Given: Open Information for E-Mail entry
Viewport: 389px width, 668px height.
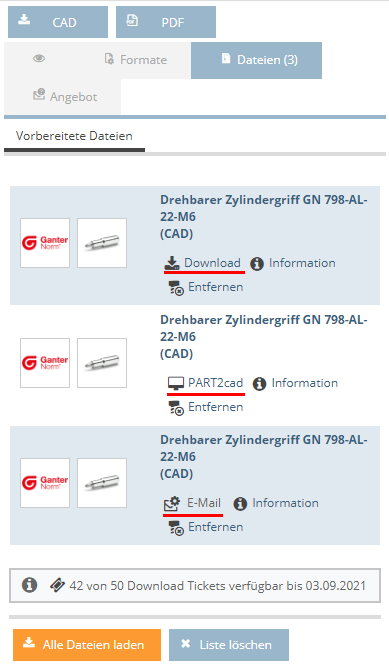Looking at the screenshot, I should 276,503.
